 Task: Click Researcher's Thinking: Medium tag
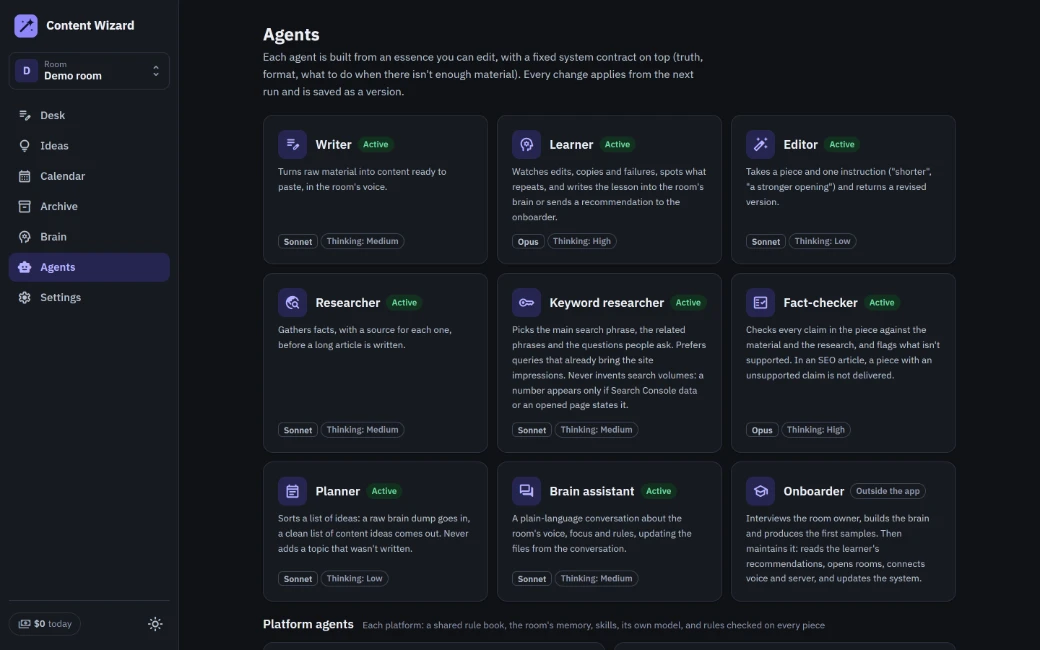362,430
